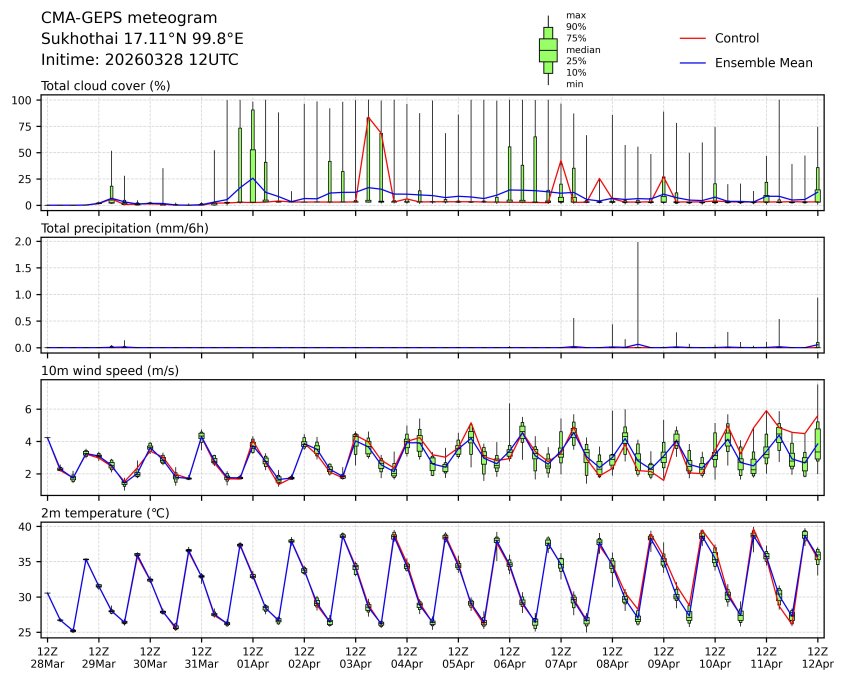Select the Control legend label
Image resolution: width=845 pixels, height=681 pixels.
(737, 38)
